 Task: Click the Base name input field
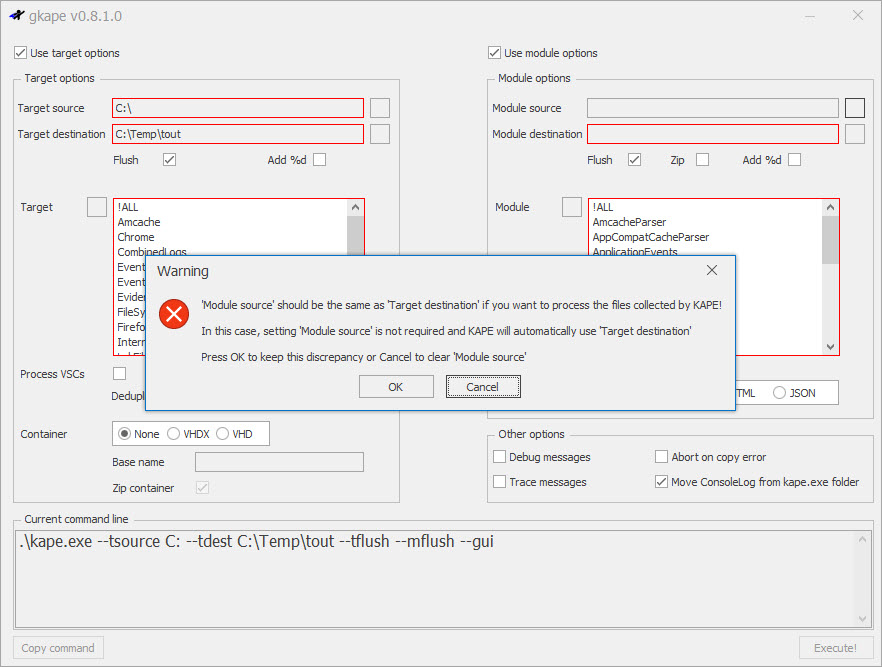(x=280, y=462)
